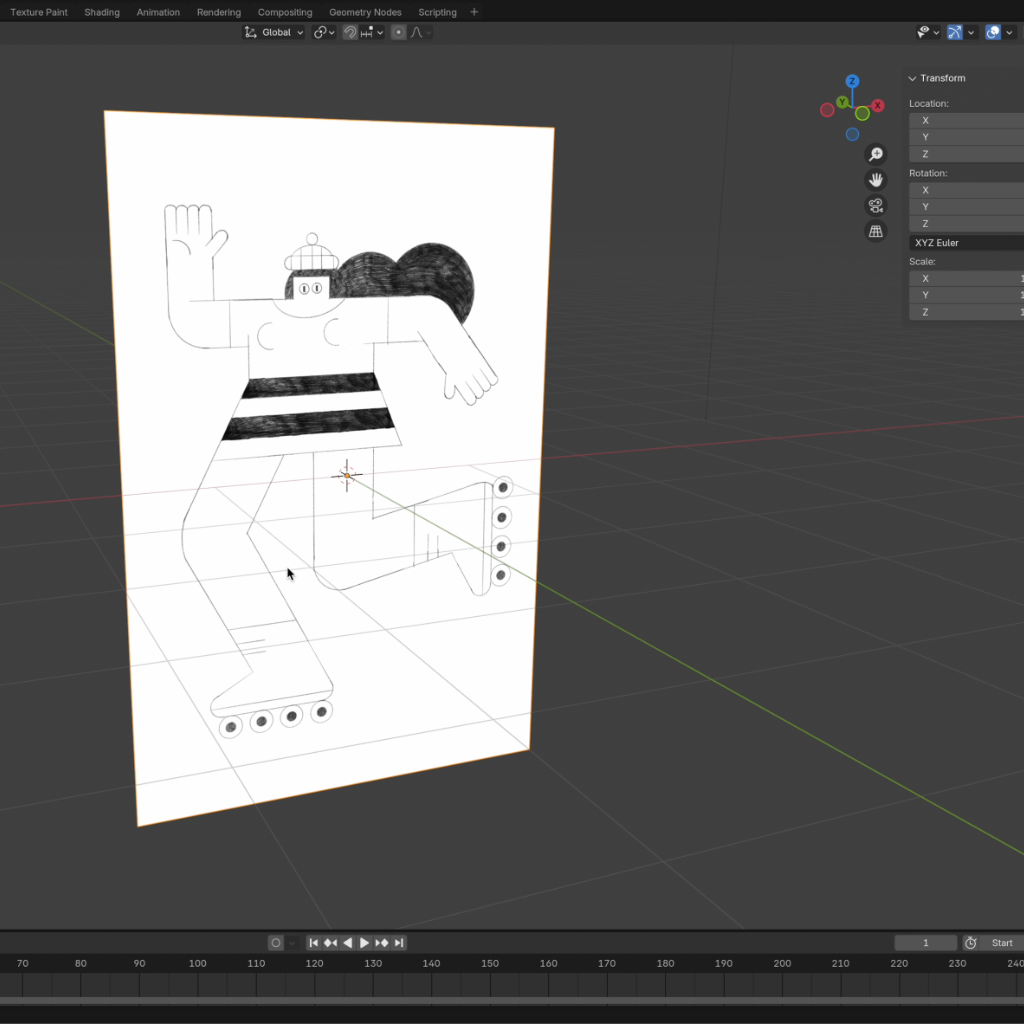The image size is (1024, 1024).
Task: Open the Shading workspace tab
Action: (102, 12)
